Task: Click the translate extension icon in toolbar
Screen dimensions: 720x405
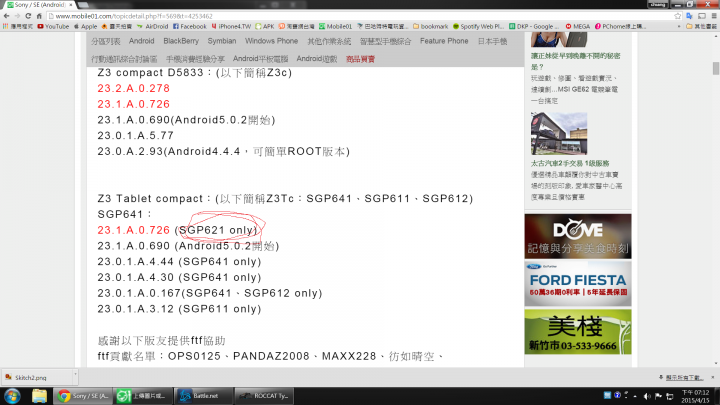Action: 689,16
